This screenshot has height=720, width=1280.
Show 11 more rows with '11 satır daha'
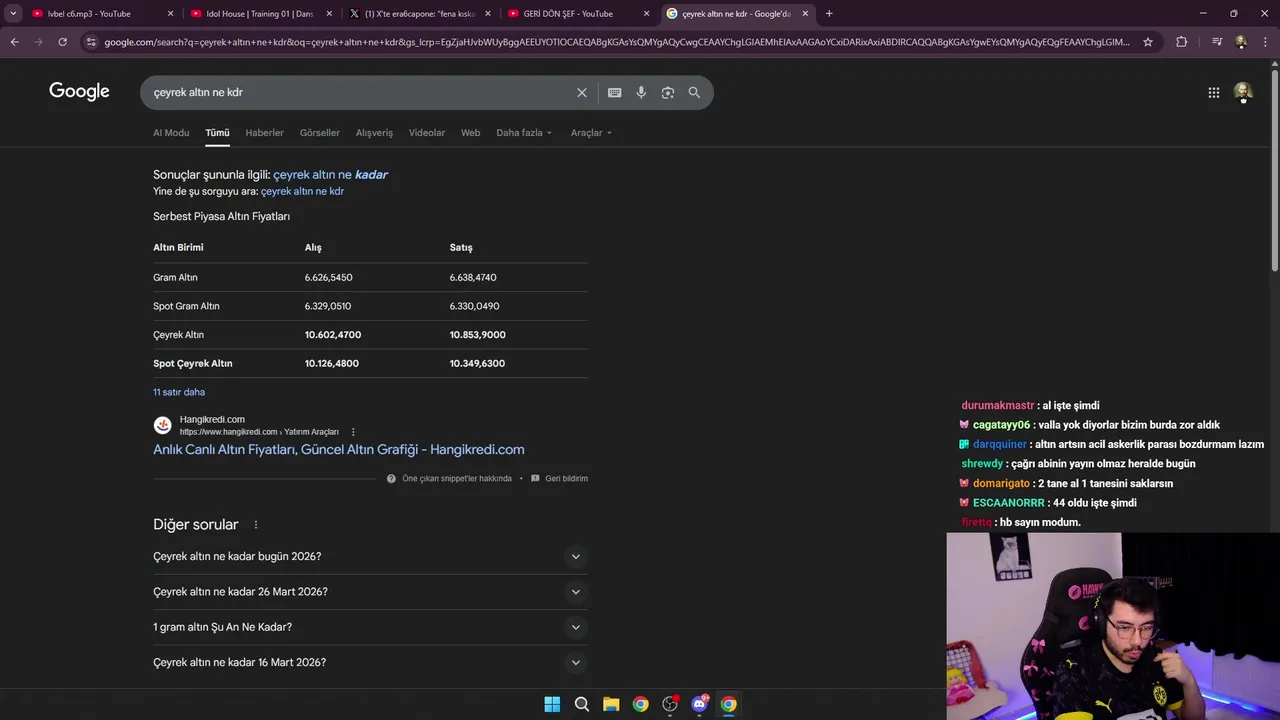click(179, 392)
